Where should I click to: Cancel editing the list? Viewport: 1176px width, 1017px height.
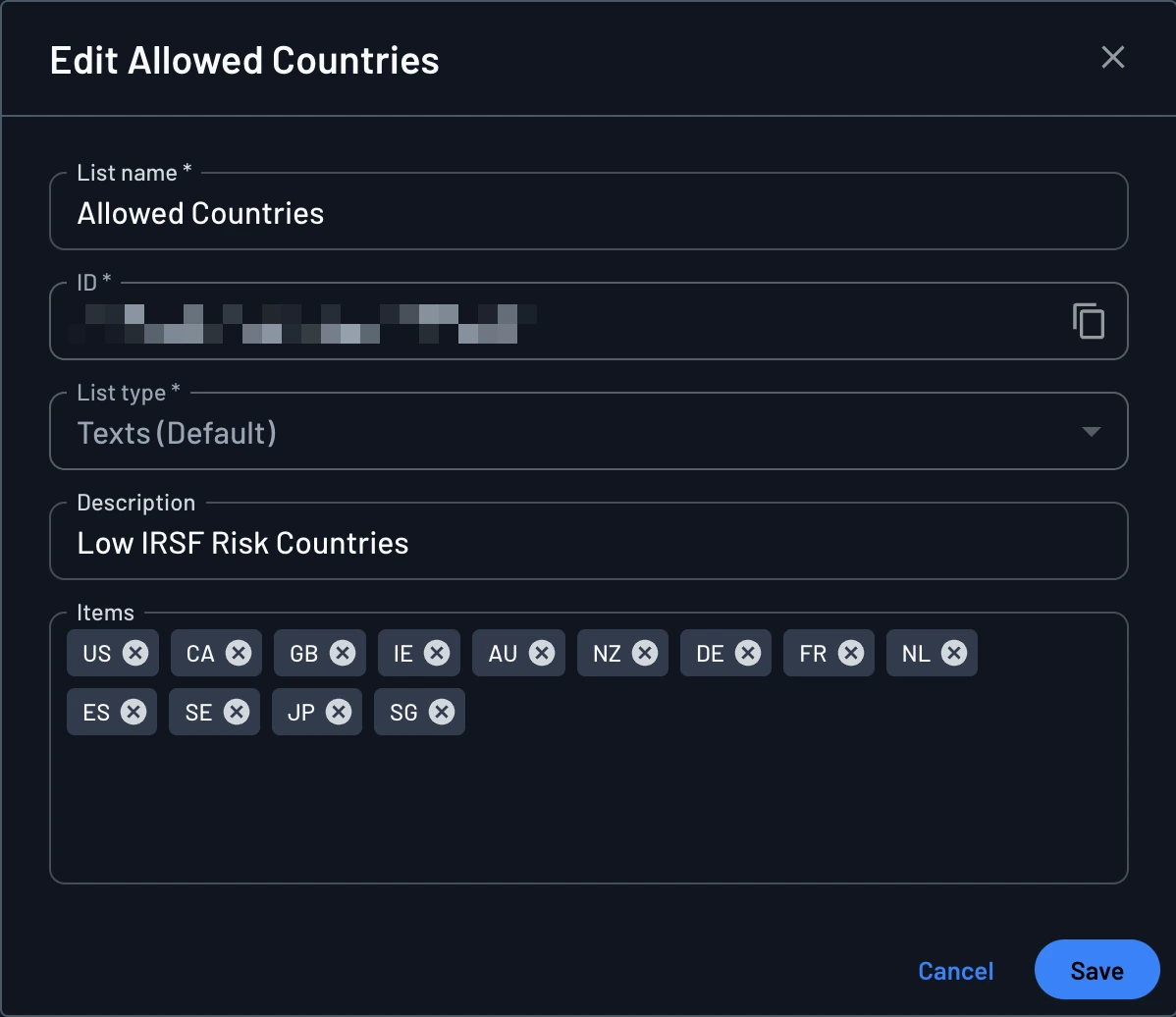click(955, 971)
